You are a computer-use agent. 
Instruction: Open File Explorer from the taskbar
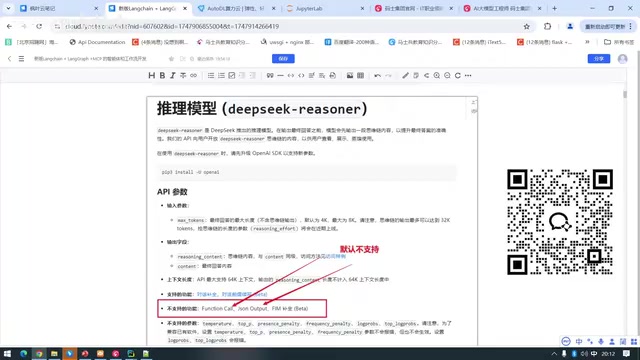point(54,353)
